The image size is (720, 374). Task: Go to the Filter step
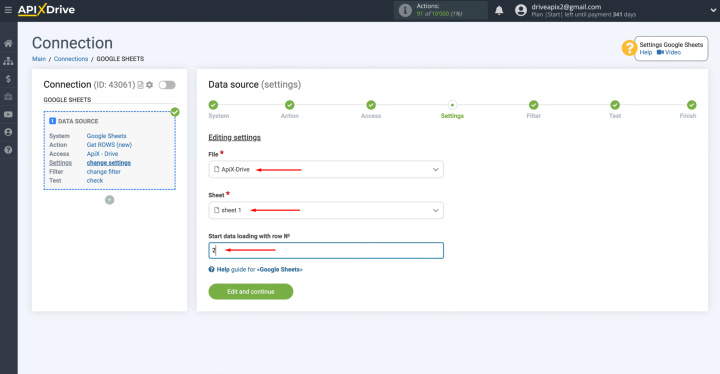tap(534, 105)
